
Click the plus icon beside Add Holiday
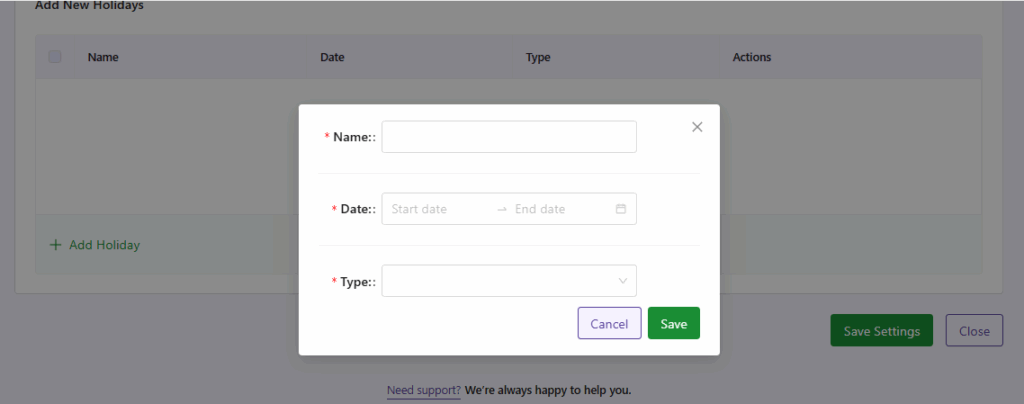point(55,245)
